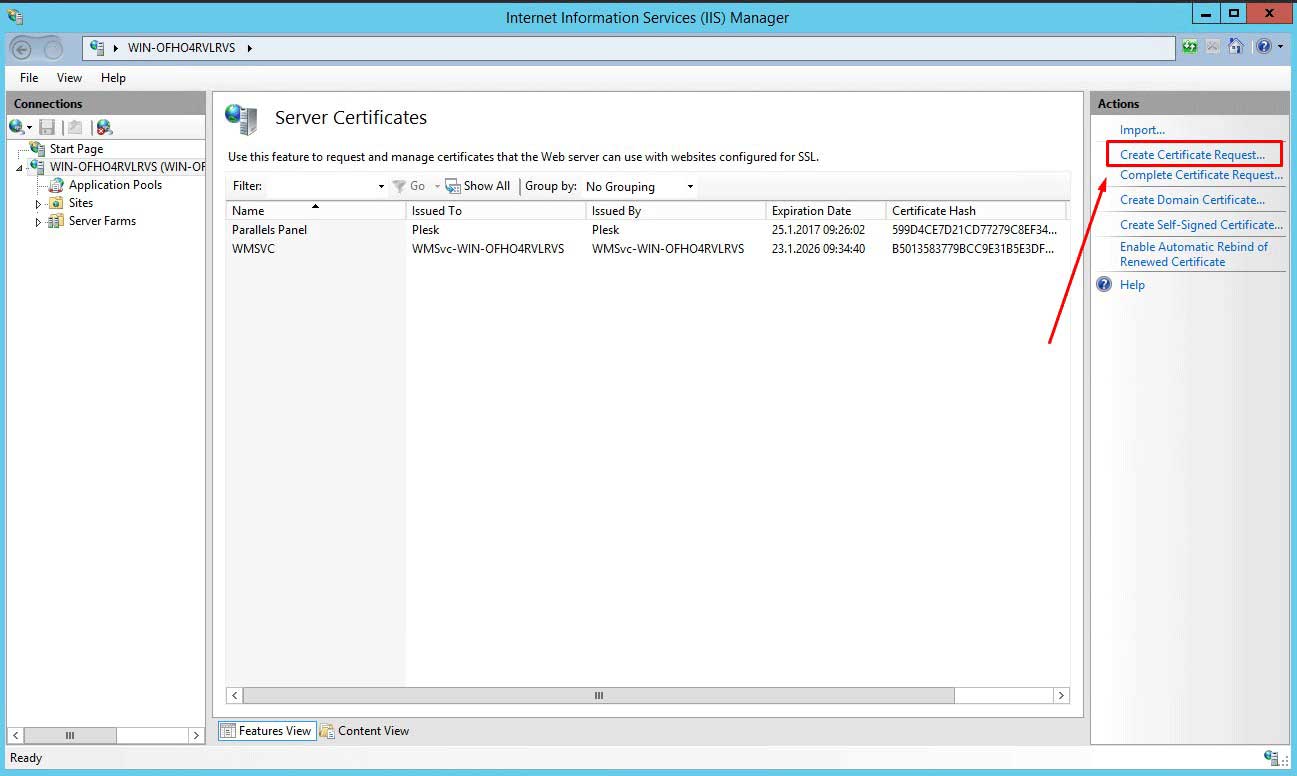Collapse the WIN-OFHO4RVLRVS server node
This screenshot has width=1297, height=776.
pos(19,168)
